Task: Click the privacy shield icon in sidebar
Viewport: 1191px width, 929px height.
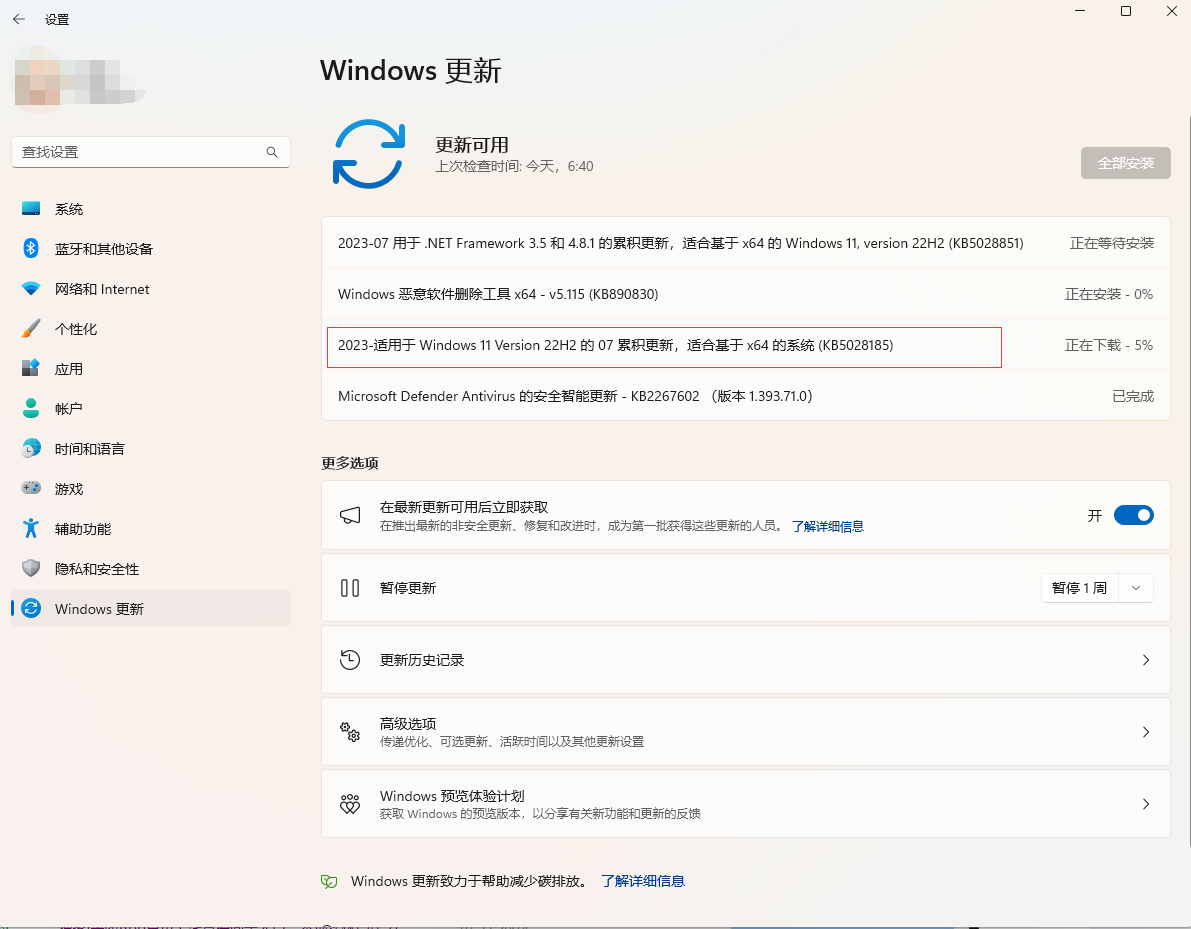Action: (x=31, y=568)
